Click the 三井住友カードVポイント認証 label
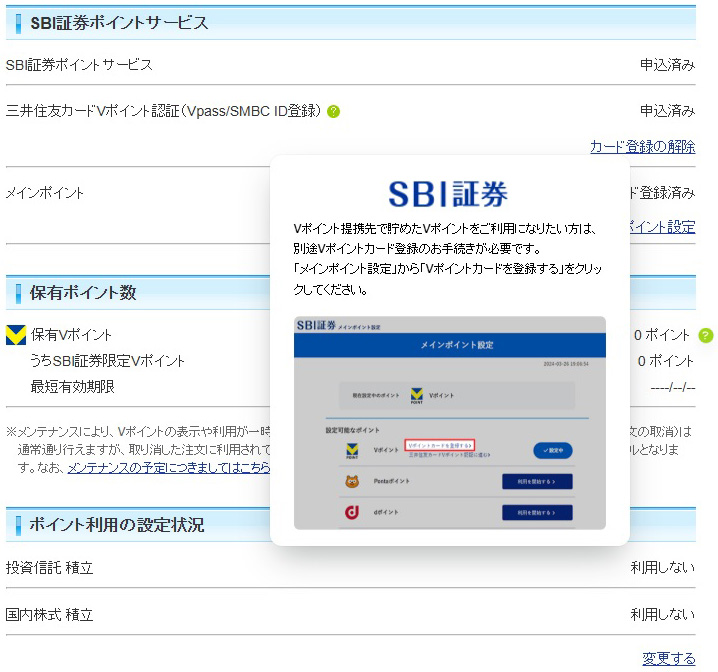 tap(163, 111)
